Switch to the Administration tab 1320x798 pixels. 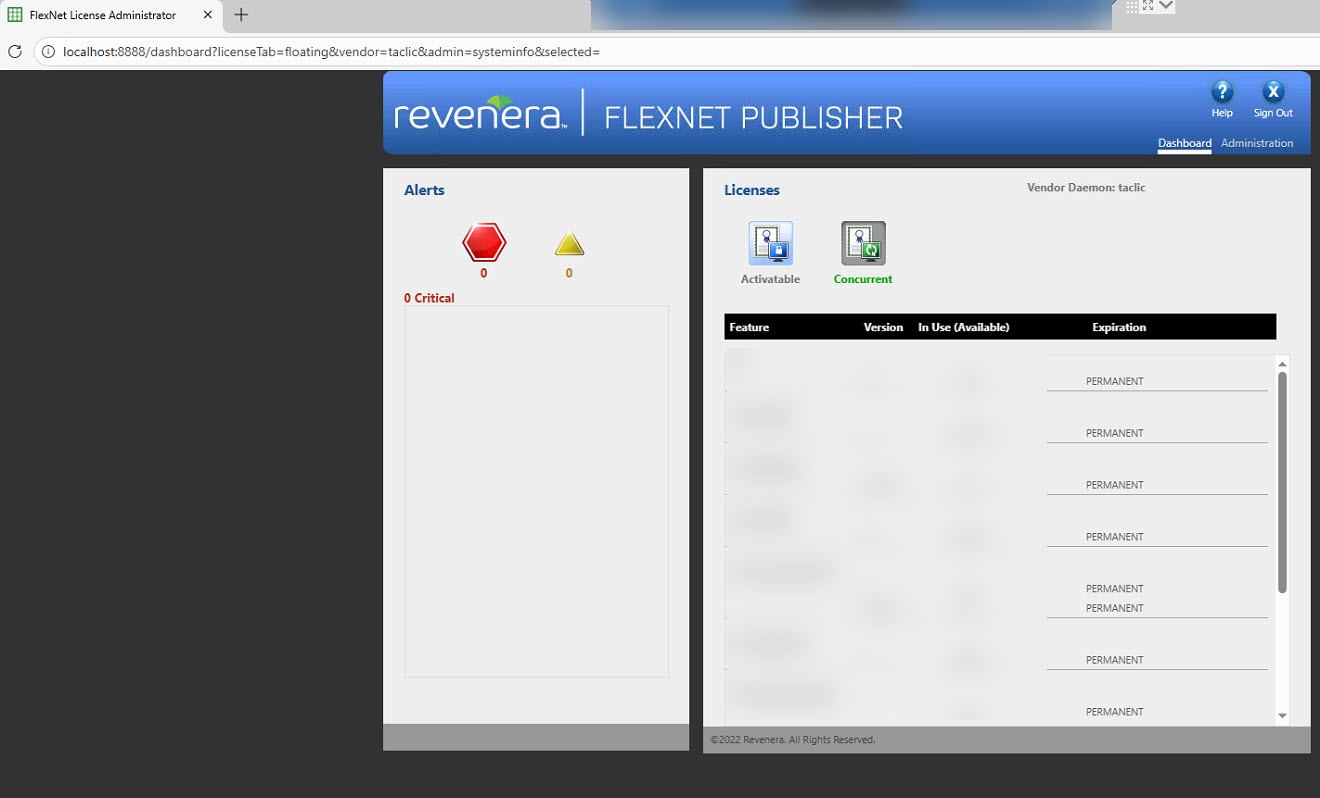tap(1257, 143)
